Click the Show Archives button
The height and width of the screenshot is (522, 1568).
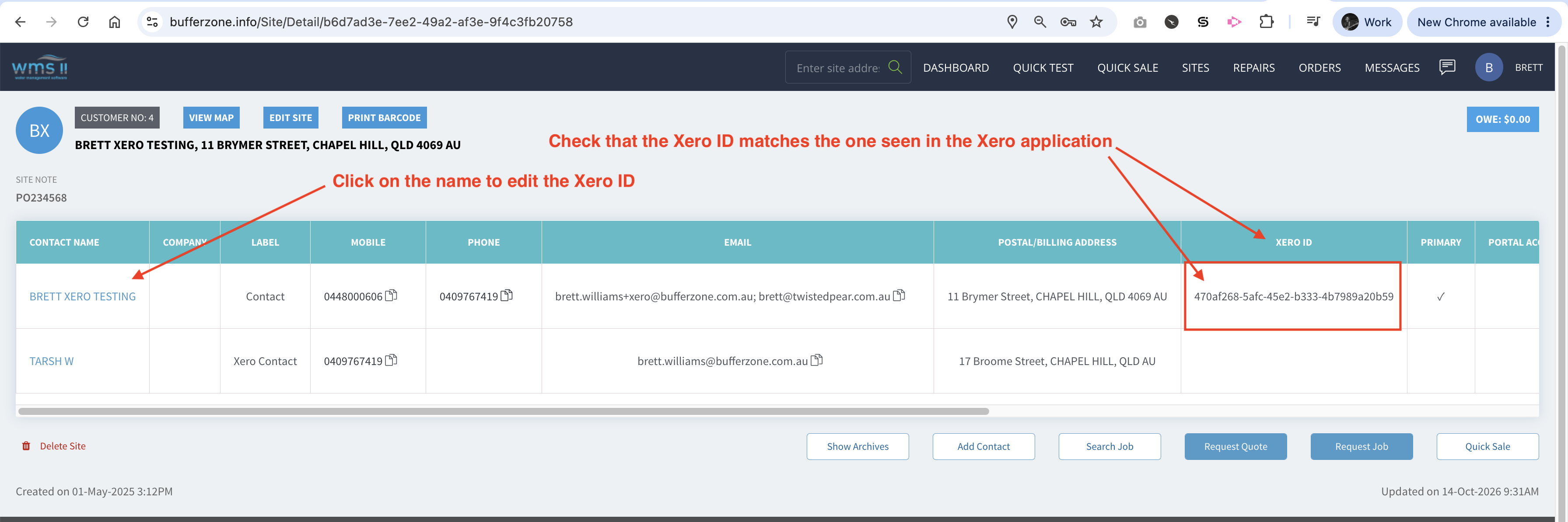click(857, 446)
